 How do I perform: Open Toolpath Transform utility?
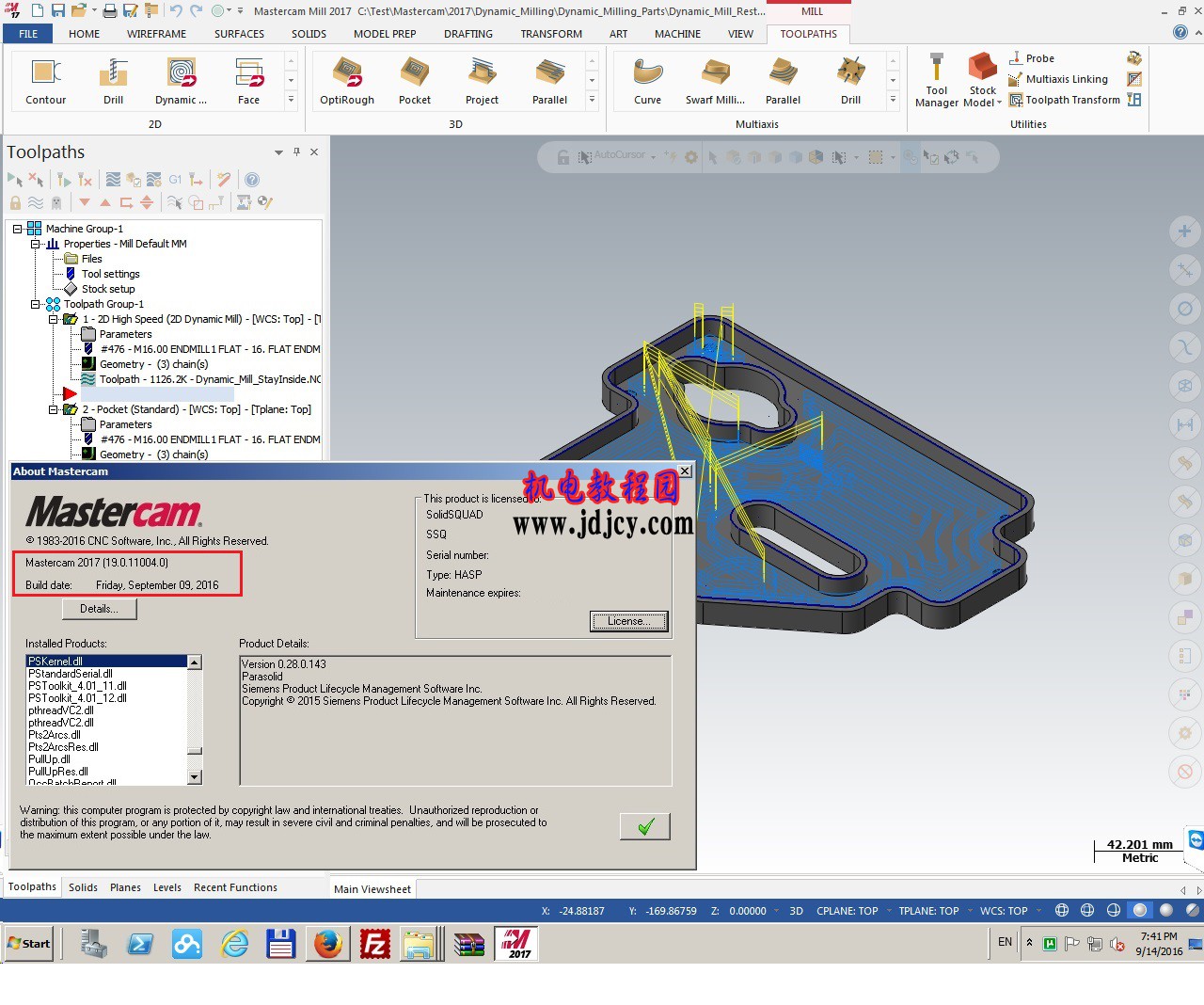(x=1064, y=100)
